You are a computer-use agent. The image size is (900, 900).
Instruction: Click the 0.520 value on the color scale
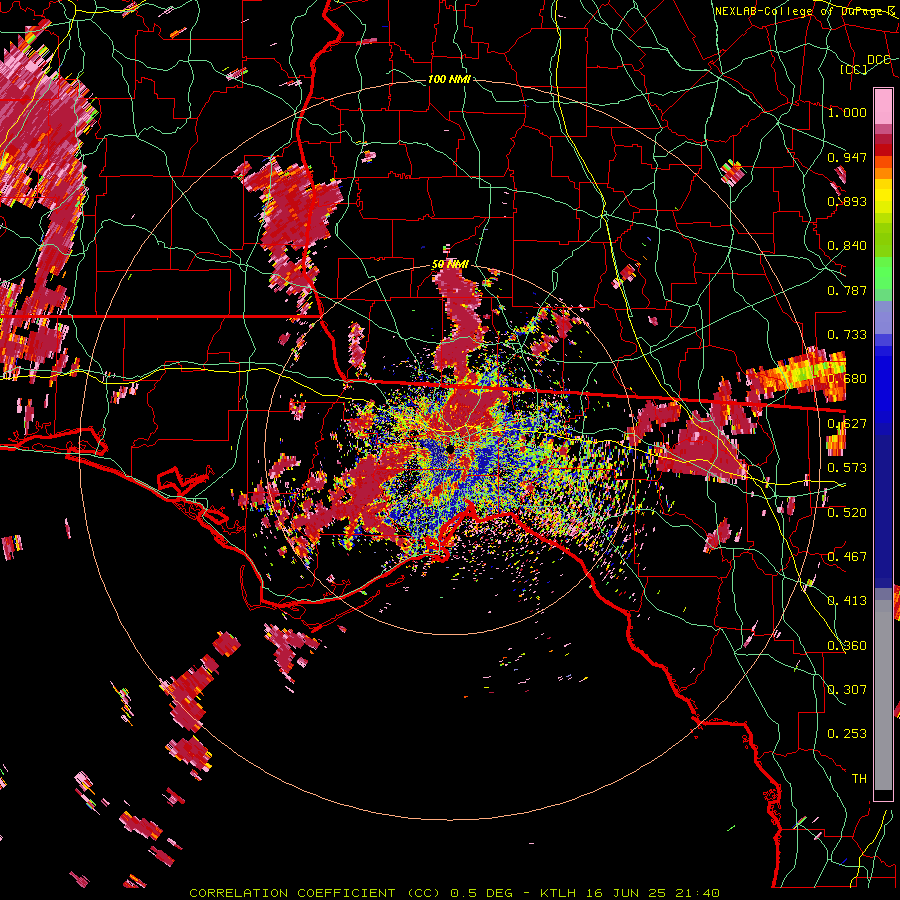click(x=847, y=513)
